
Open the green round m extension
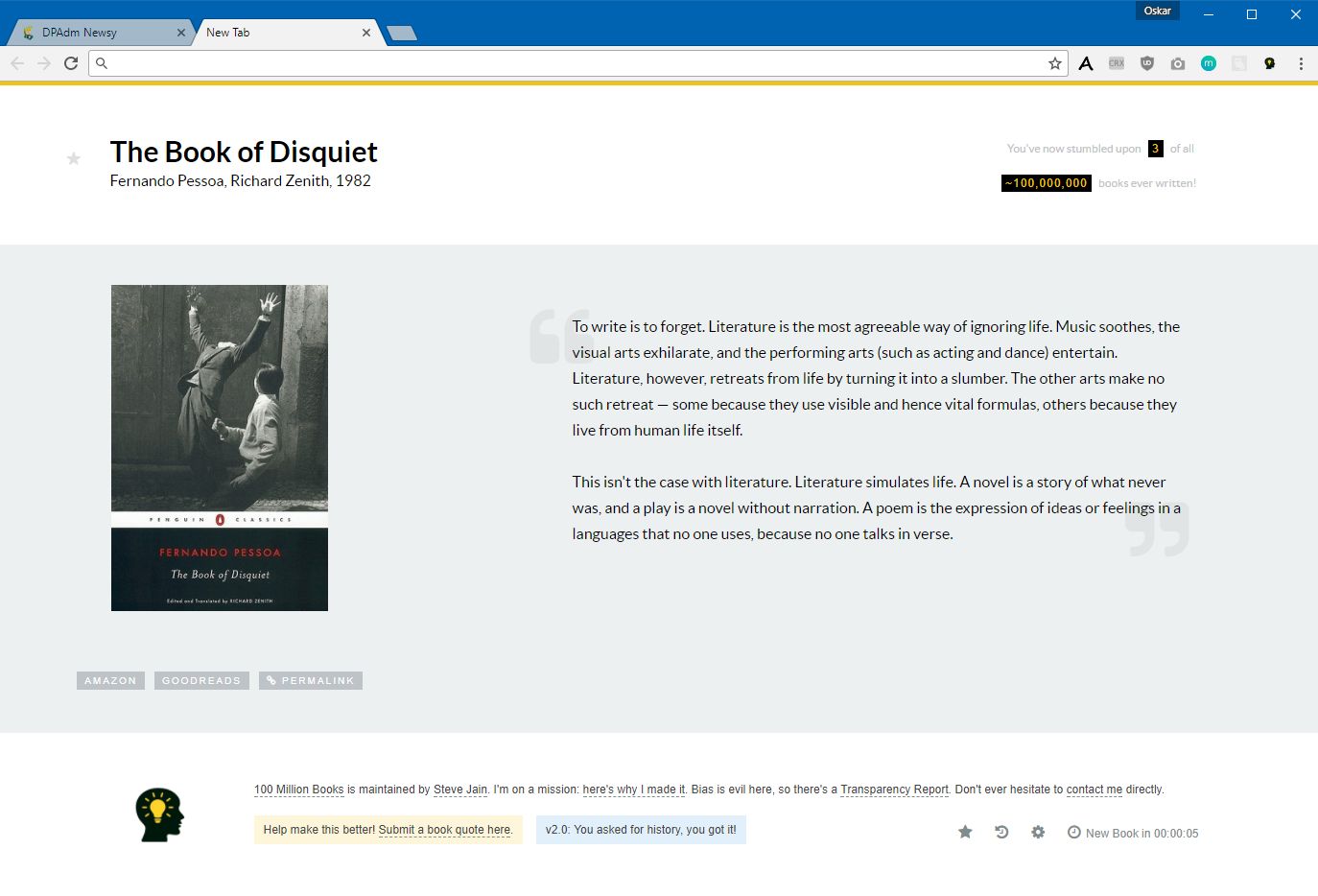(1209, 63)
